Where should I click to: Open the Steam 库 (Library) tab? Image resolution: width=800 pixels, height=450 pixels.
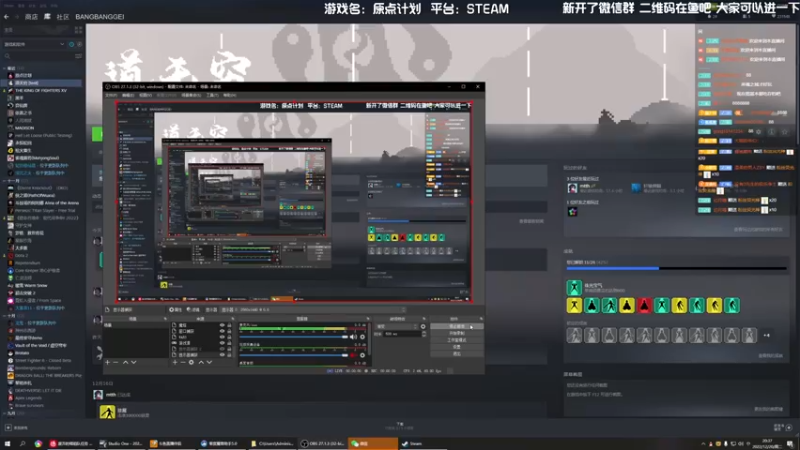click(47, 17)
